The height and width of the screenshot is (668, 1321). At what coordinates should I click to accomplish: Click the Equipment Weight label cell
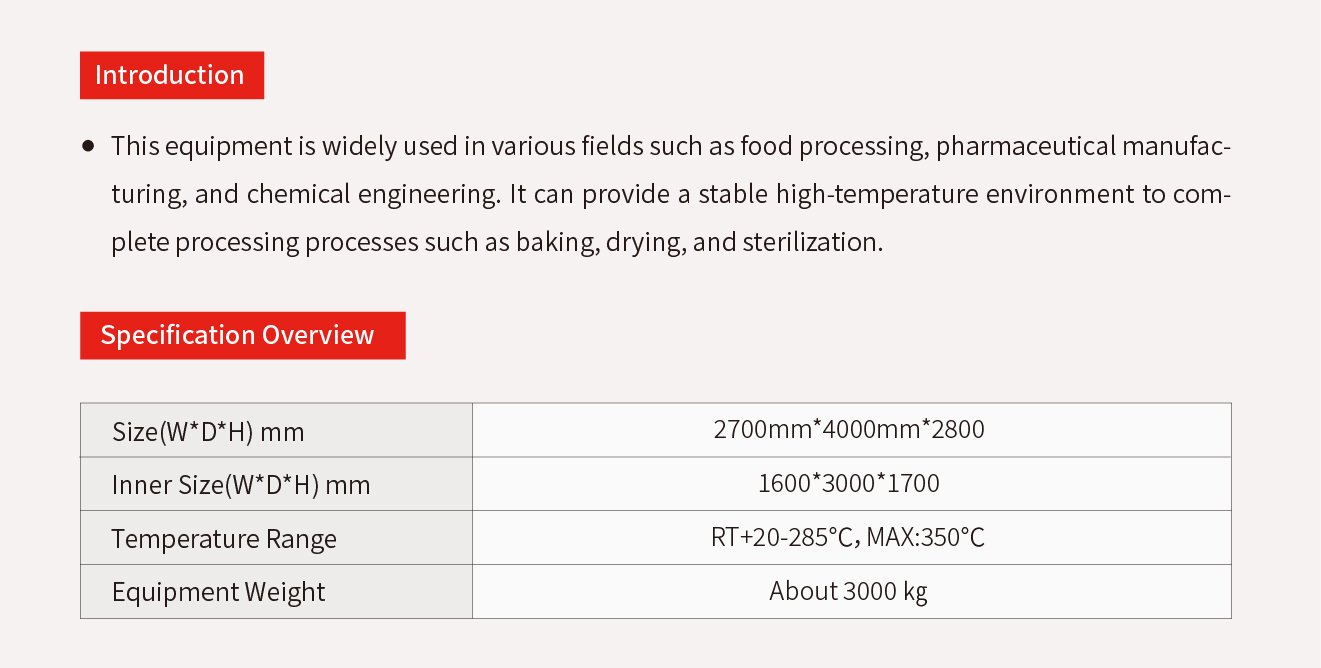[x=276, y=592]
